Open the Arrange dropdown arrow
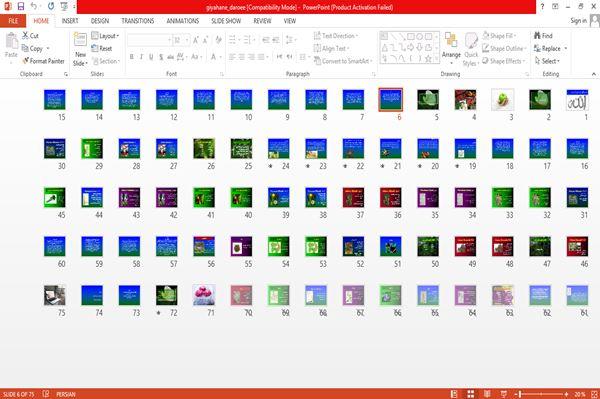The width and height of the screenshot is (600, 399). pyautogui.click(x=451, y=63)
